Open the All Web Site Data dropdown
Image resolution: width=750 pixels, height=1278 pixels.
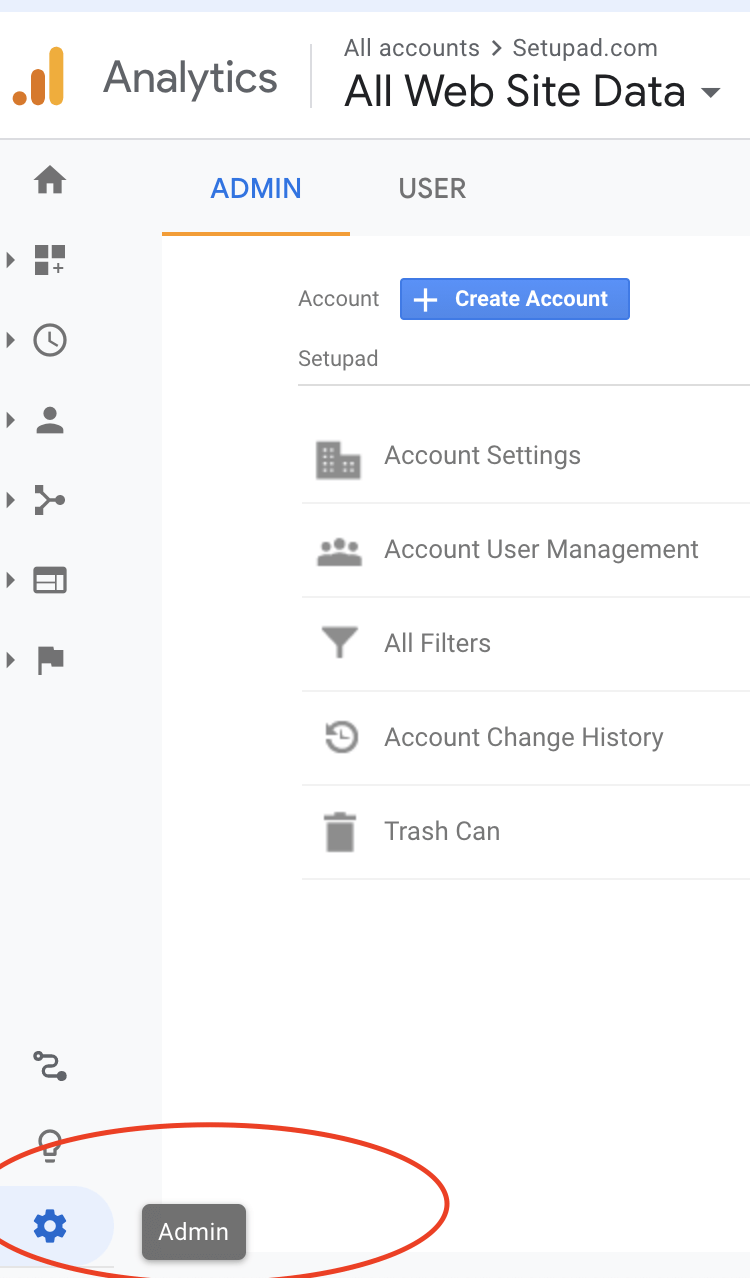[x=530, y=91]
